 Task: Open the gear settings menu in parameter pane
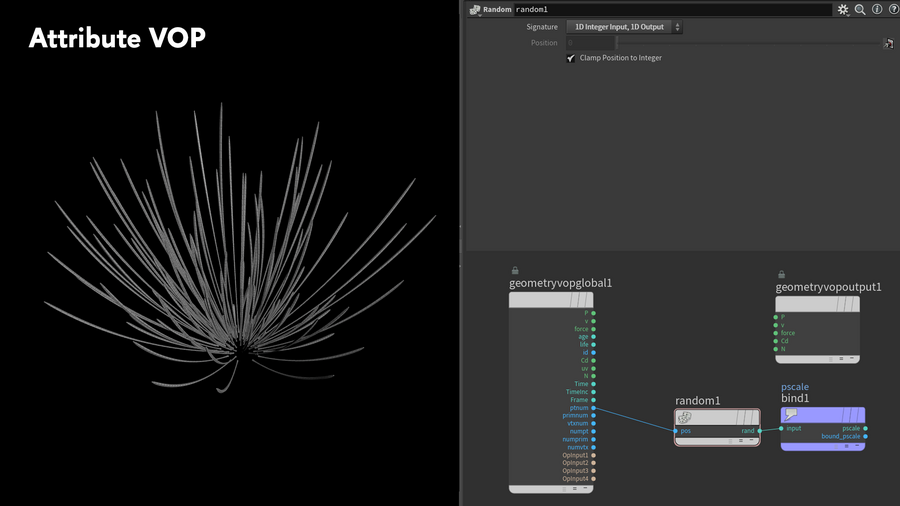point(843,9)
